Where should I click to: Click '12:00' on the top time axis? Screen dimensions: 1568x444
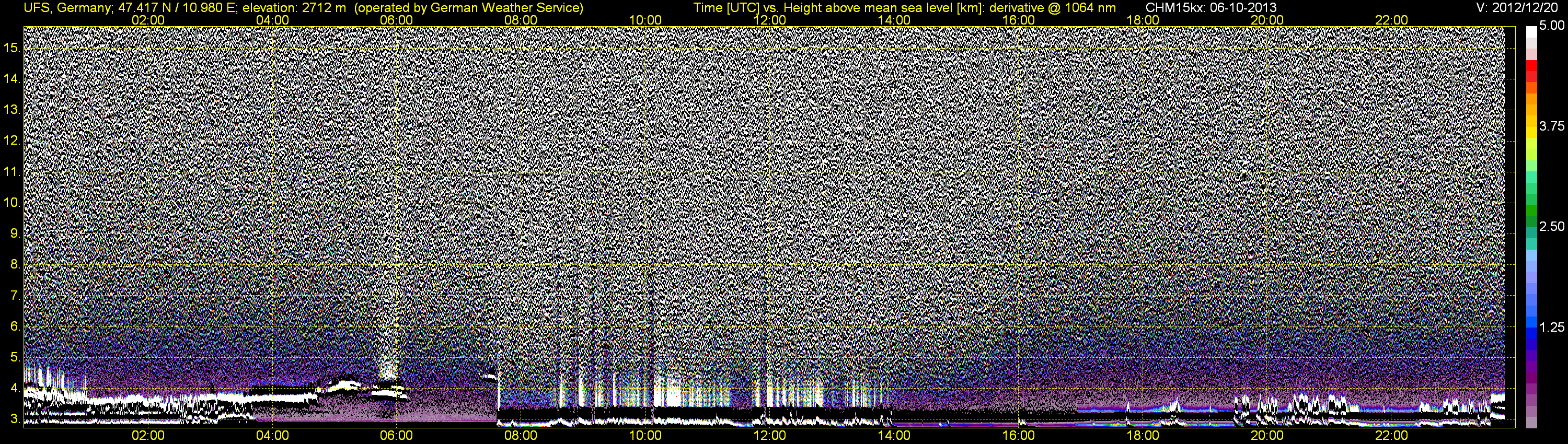769,20
